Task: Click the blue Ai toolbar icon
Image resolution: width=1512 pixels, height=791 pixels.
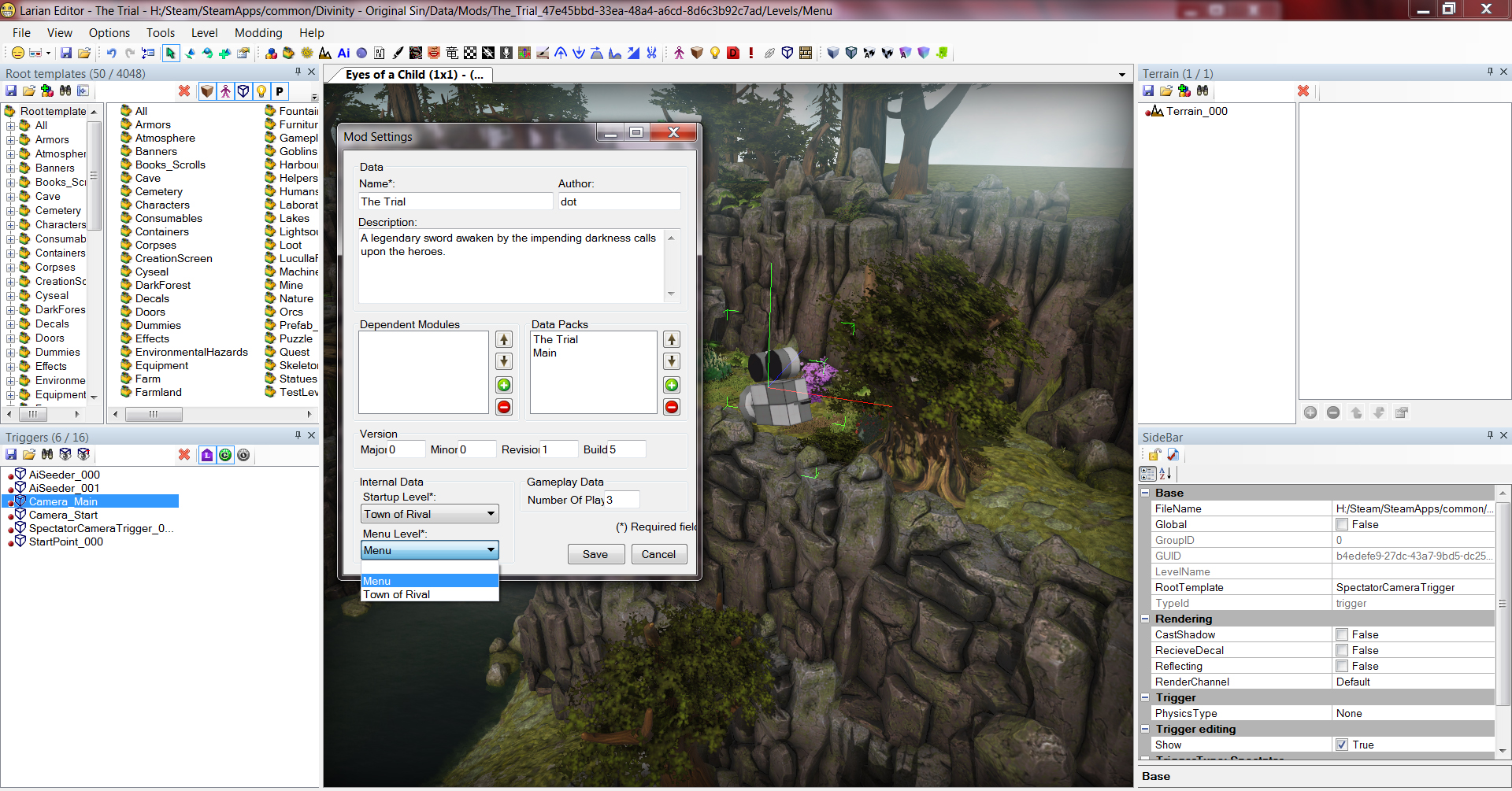Action: coord(343,53)
